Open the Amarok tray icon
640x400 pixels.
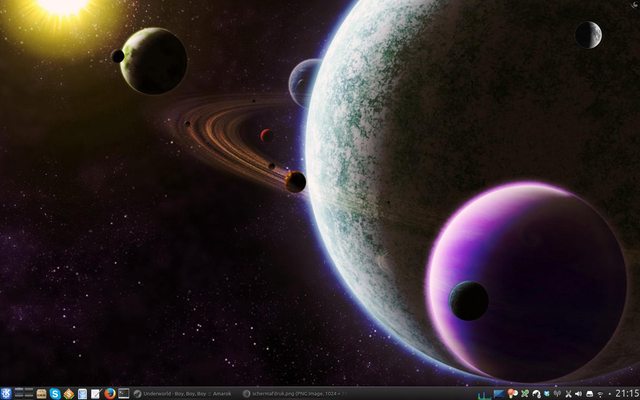(x=536, y=394)
